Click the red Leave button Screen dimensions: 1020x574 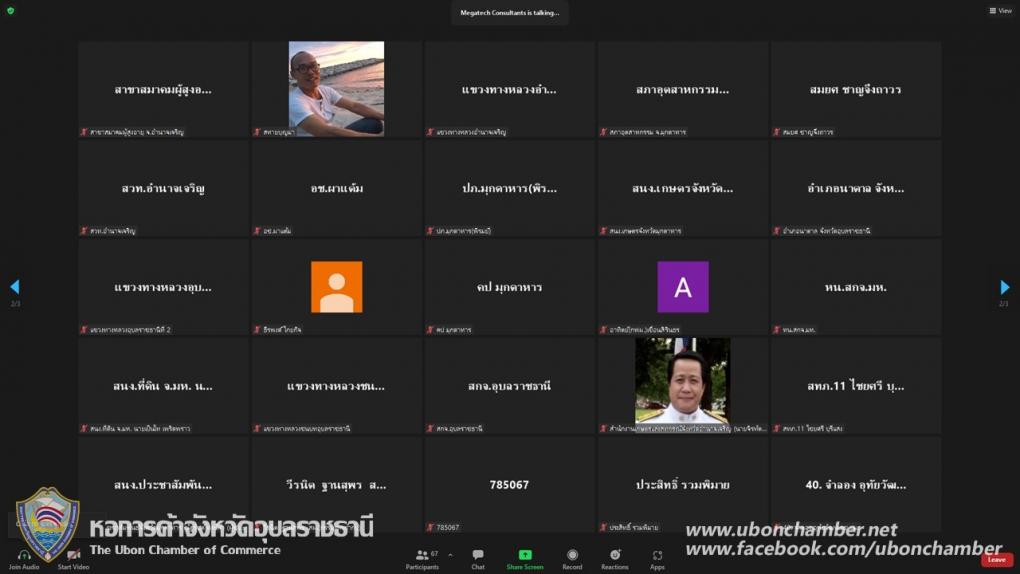[997, 560]
